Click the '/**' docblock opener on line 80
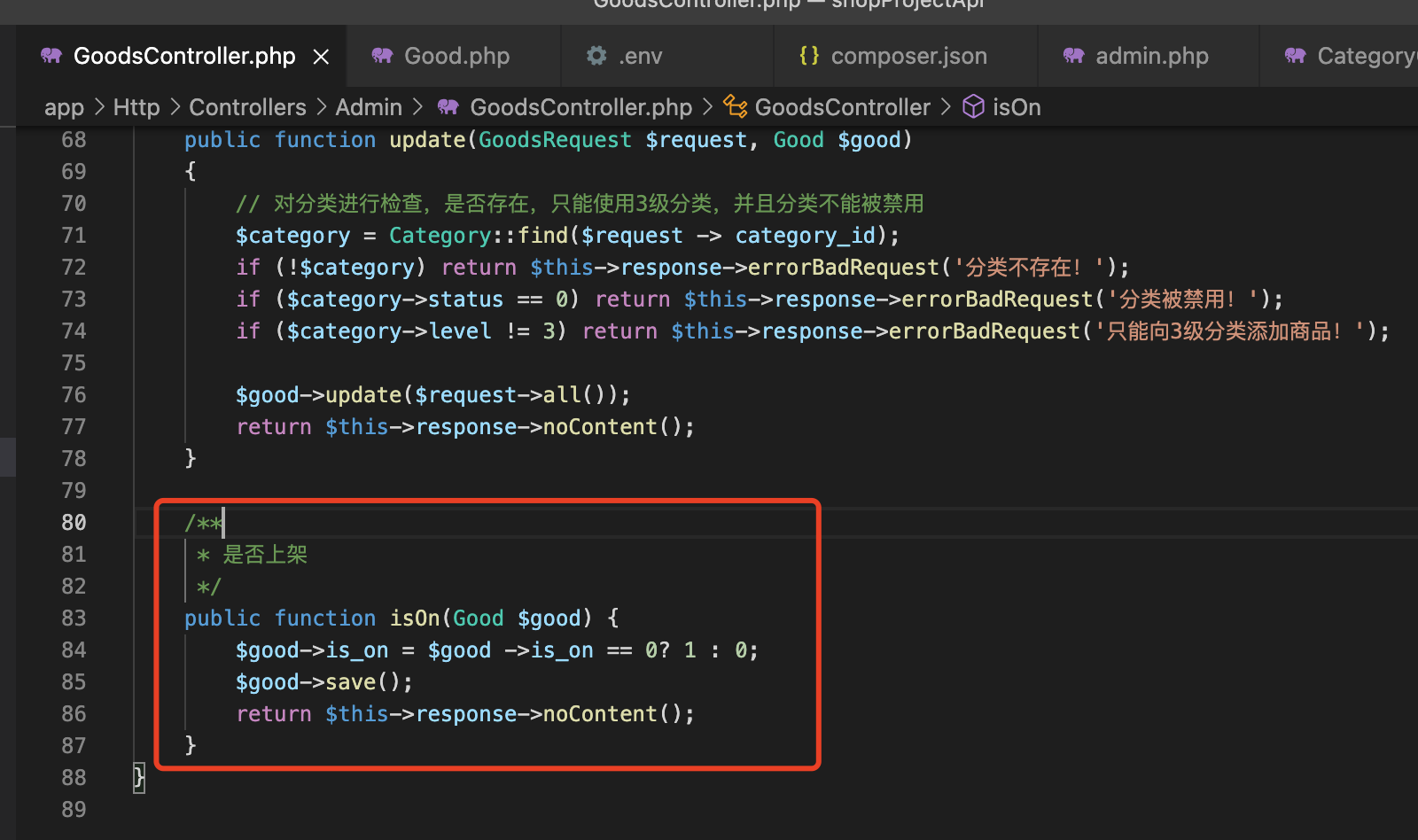This screenshot has width=1418, height=840. (203, 523)
